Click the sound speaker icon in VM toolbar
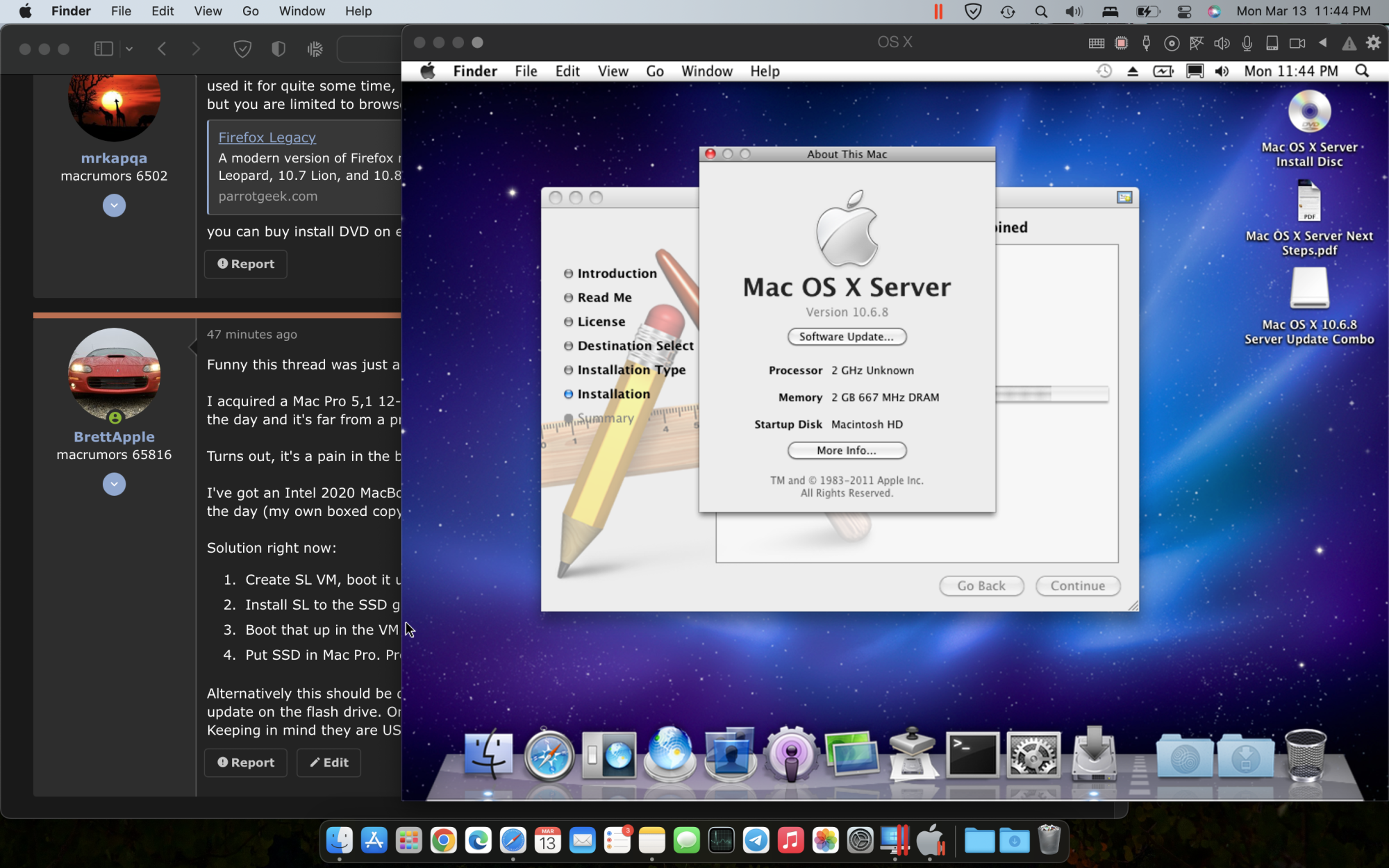1389x868 pixels. tap(1222, 43)
